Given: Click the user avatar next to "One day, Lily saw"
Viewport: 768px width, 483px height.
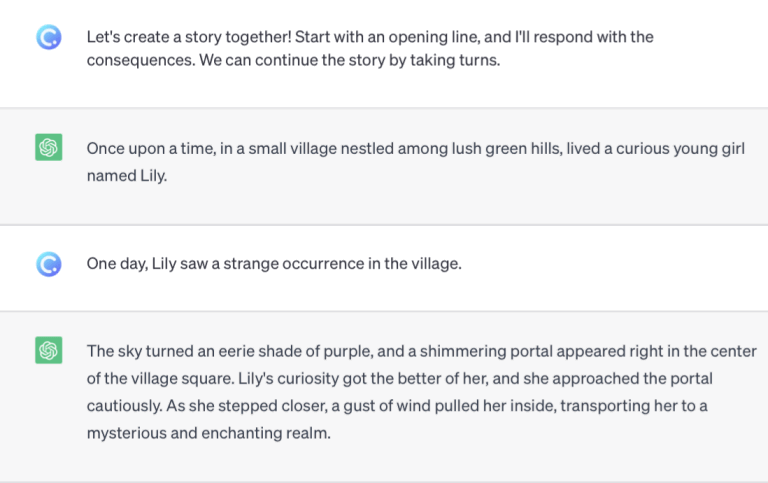Looking at the screenshot, I should [x=48, y=264].
